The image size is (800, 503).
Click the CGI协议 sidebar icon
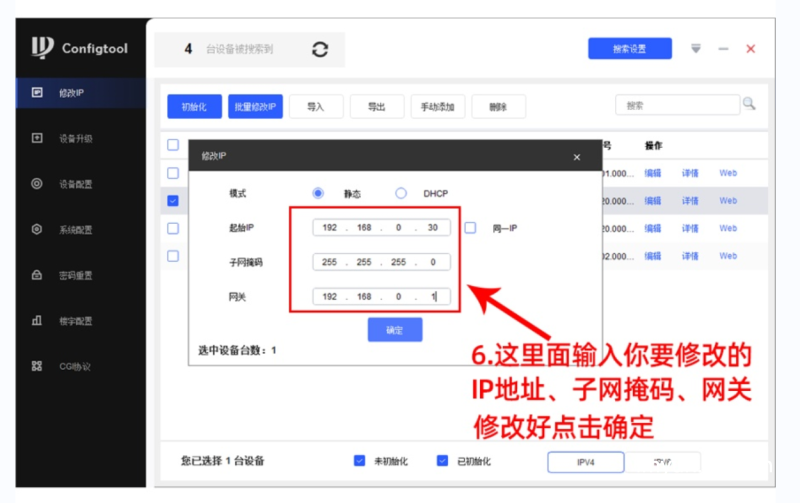(37, 366)
